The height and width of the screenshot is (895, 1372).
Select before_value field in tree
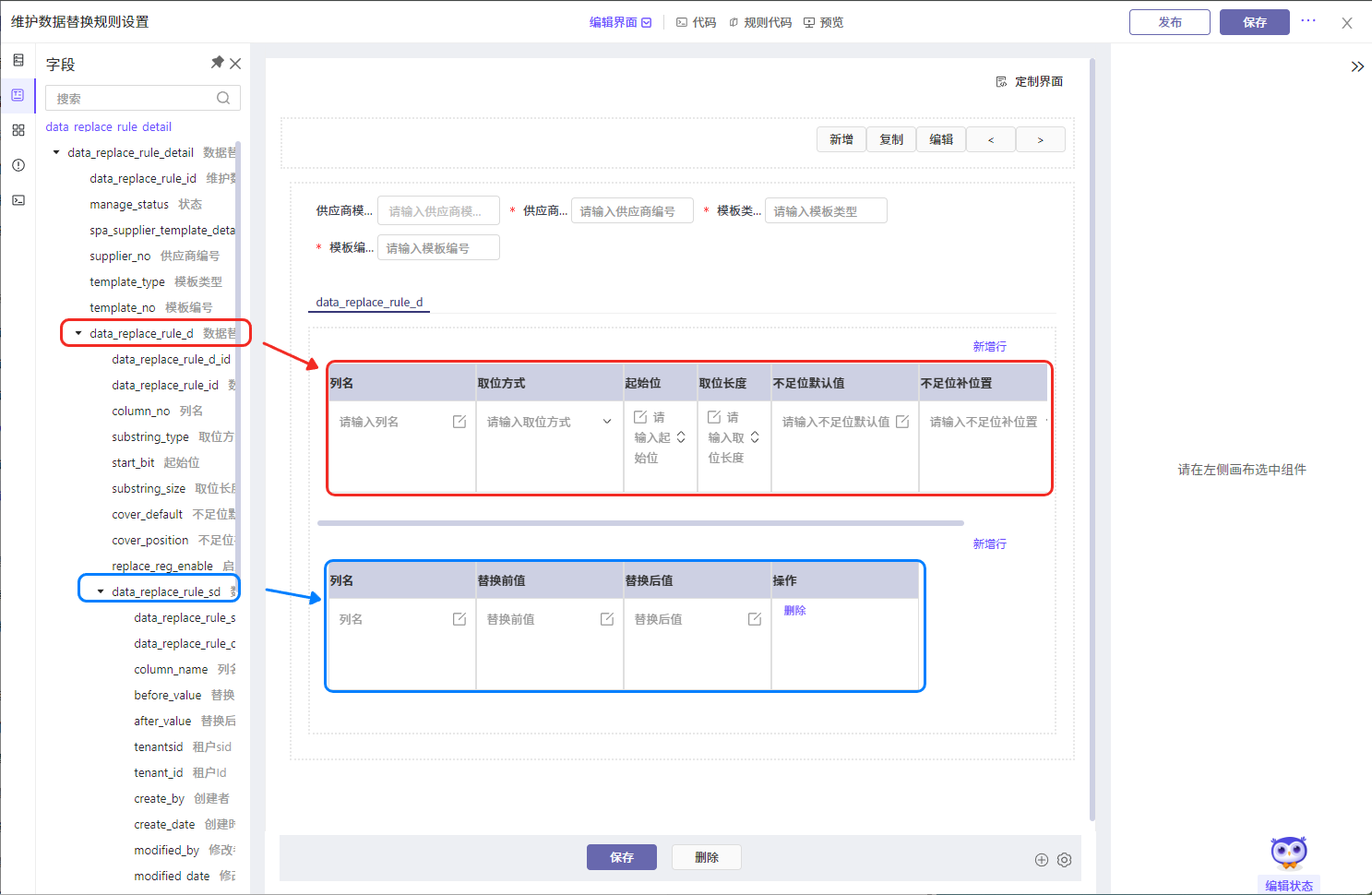coord(185,695)
